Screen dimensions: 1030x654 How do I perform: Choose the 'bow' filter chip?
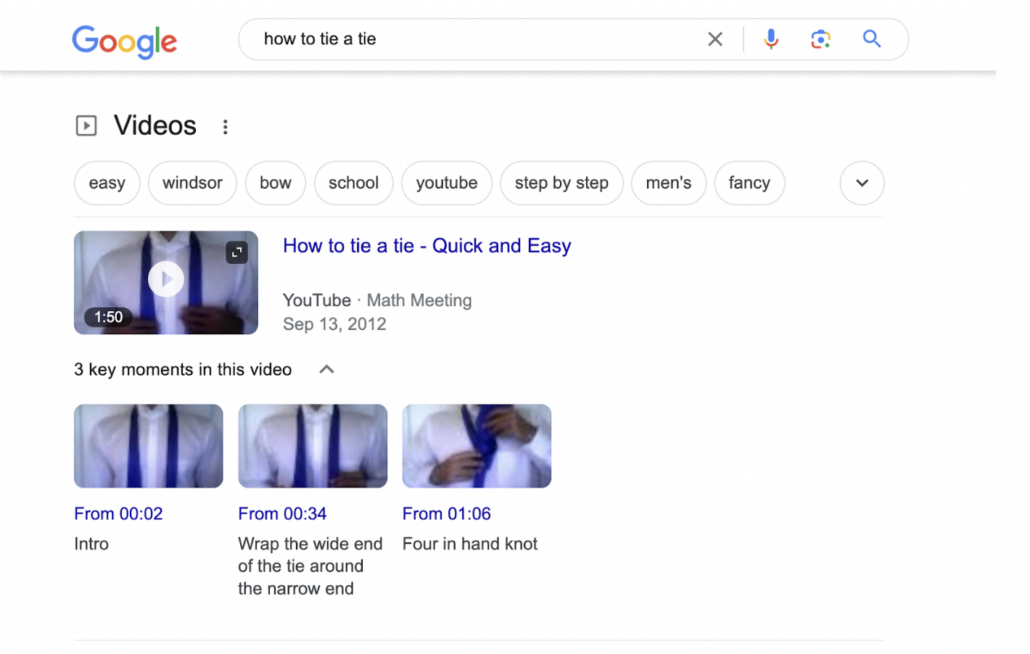point(275,183)
